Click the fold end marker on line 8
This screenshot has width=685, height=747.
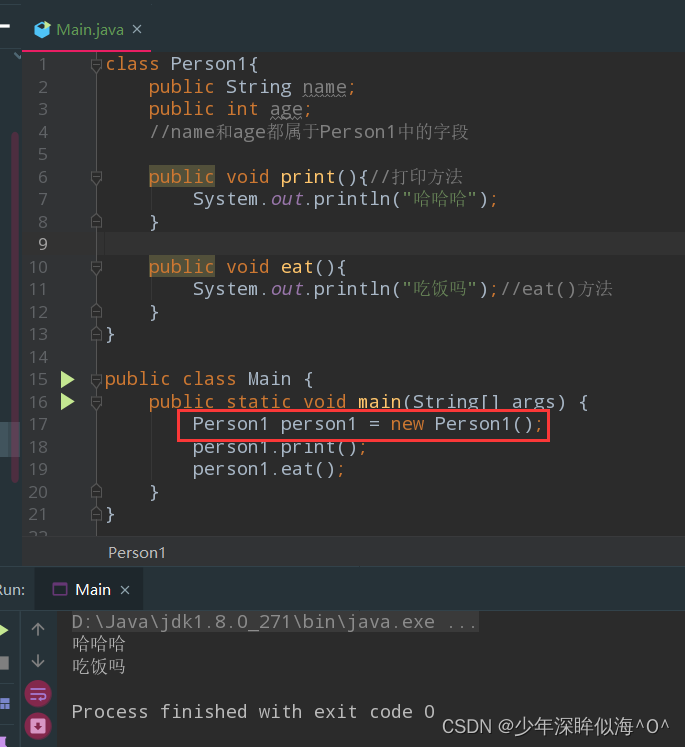click(96, 222)
